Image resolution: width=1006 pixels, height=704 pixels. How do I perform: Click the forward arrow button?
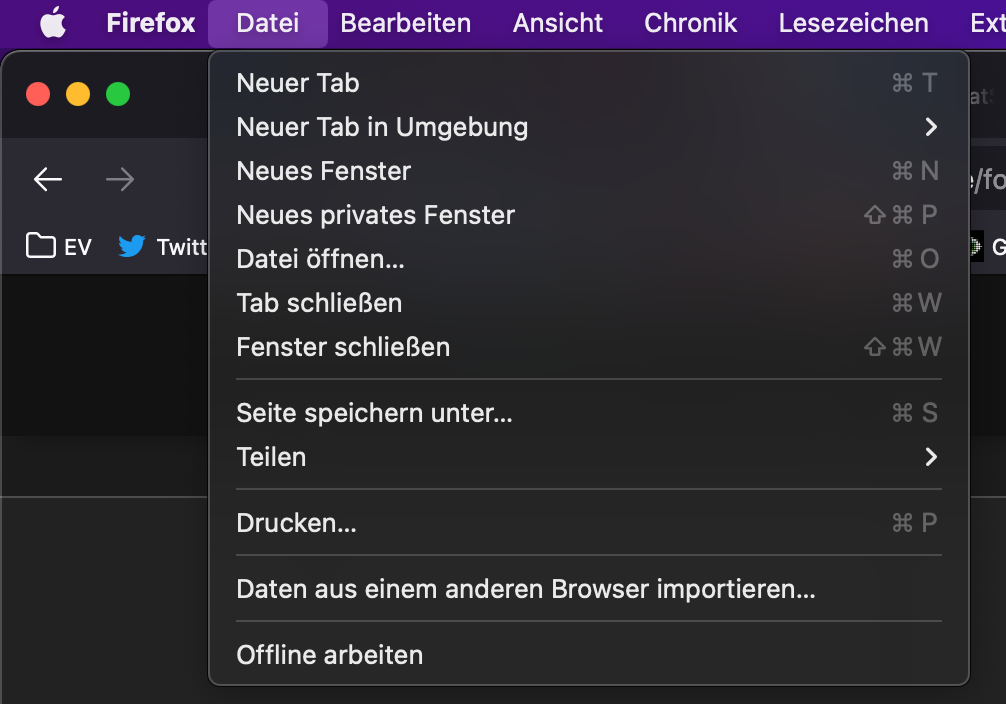coord(120,179)
